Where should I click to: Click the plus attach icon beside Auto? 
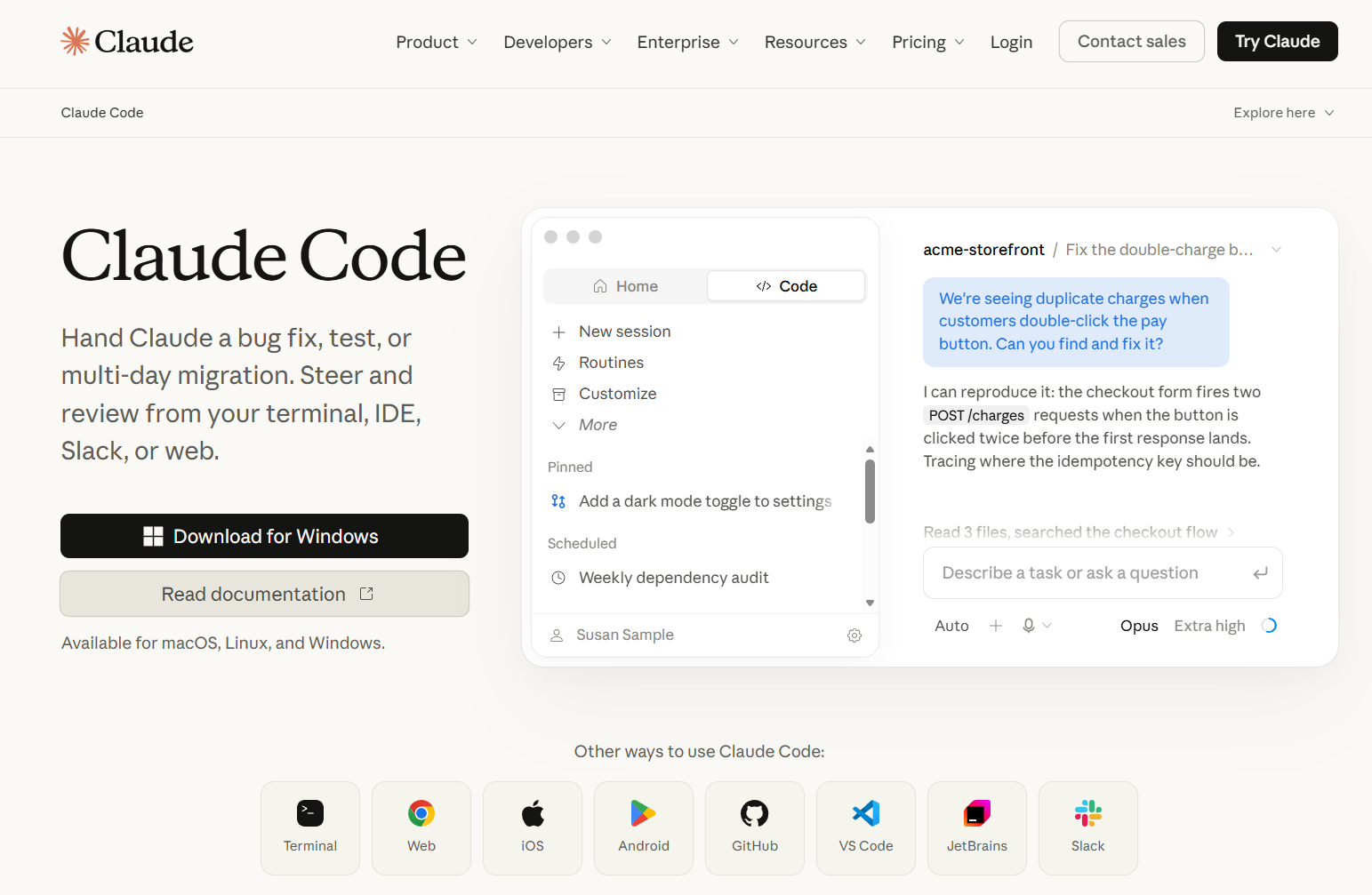(x=996, y=626)
